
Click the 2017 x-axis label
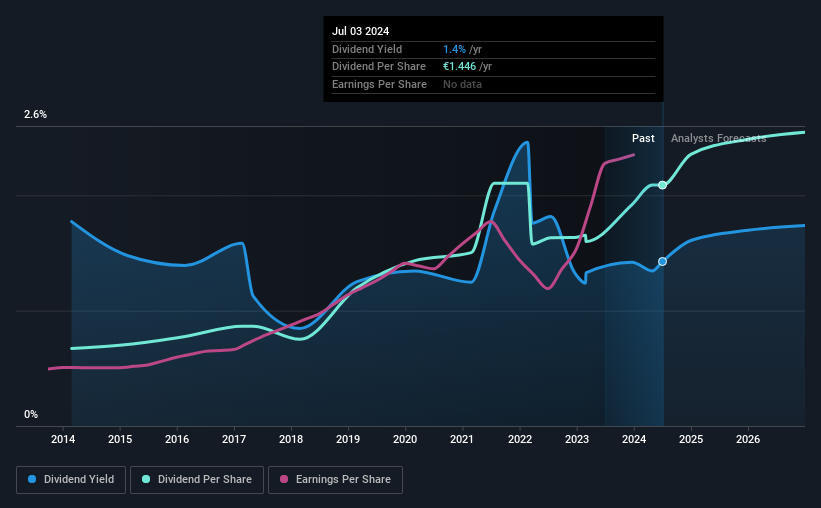coord(234,439)
